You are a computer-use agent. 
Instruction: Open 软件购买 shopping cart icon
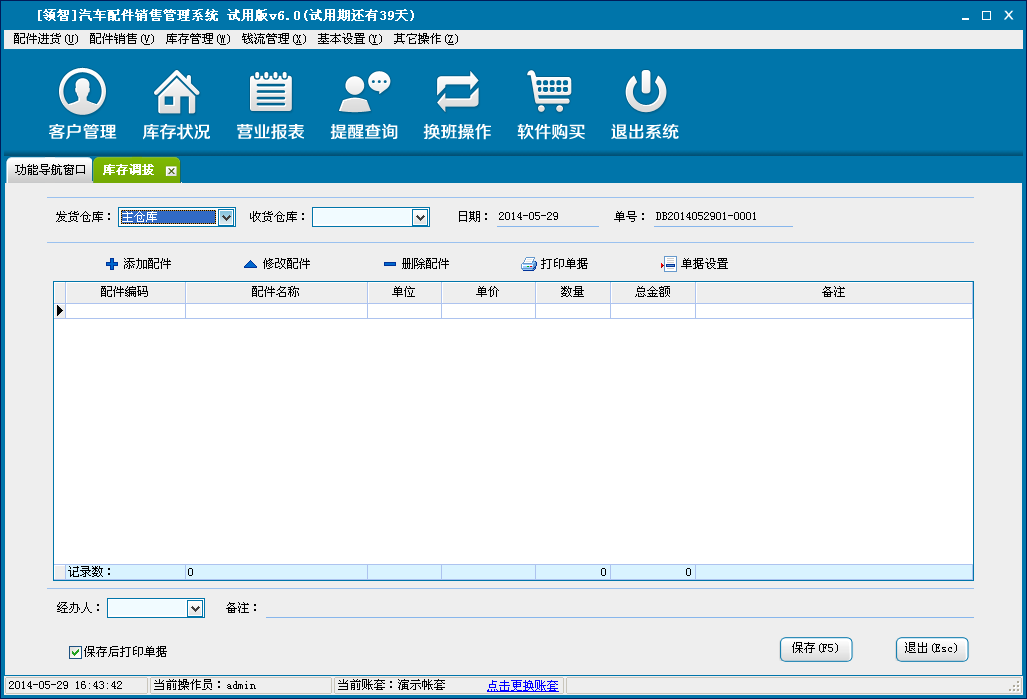tap(550, 93)
